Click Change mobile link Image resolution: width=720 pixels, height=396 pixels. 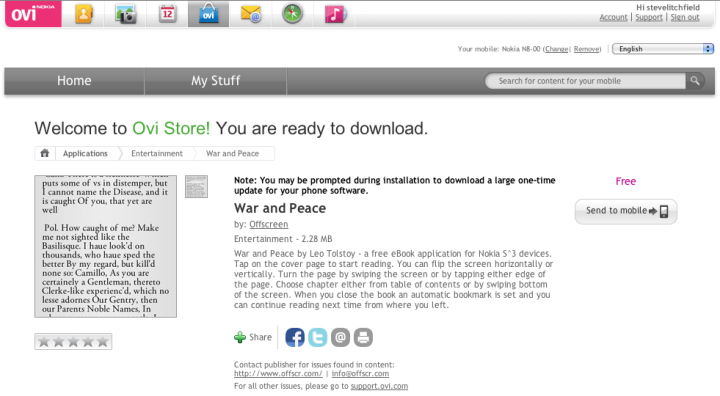click(557, 49)
